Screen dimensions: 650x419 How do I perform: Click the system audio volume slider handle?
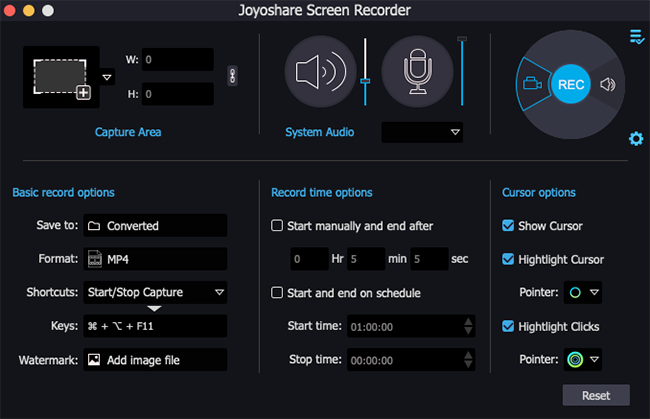365,81
